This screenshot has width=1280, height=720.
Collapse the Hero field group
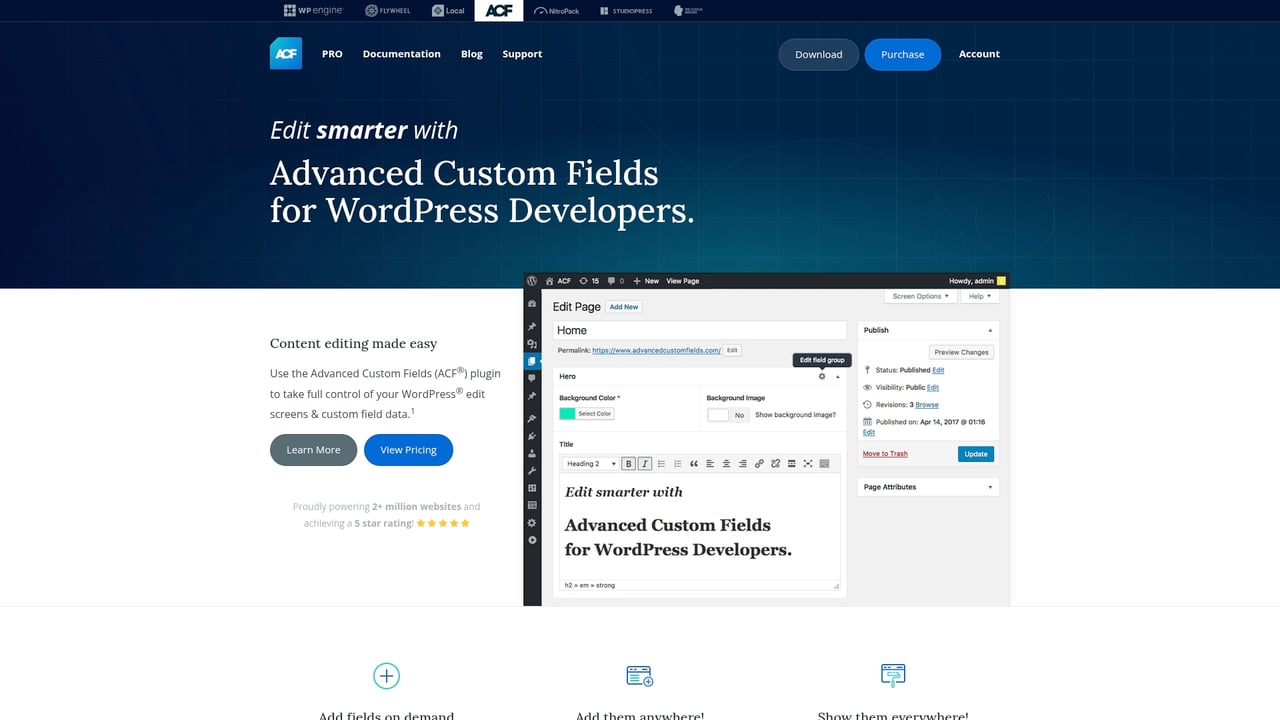pyautogui.click(x=838, y=376)
